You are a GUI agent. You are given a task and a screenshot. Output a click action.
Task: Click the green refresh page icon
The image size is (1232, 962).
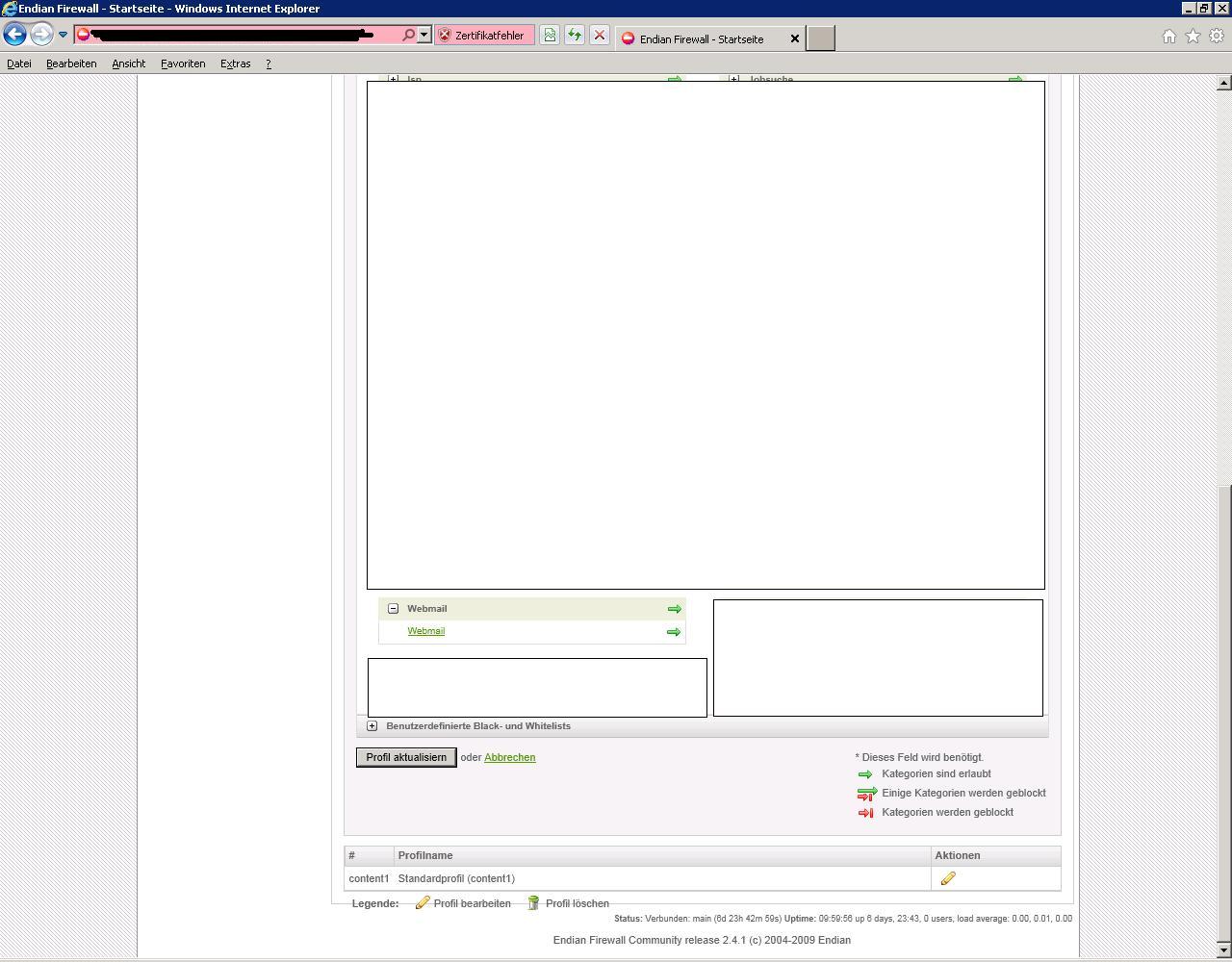click(x=575, y=36)
